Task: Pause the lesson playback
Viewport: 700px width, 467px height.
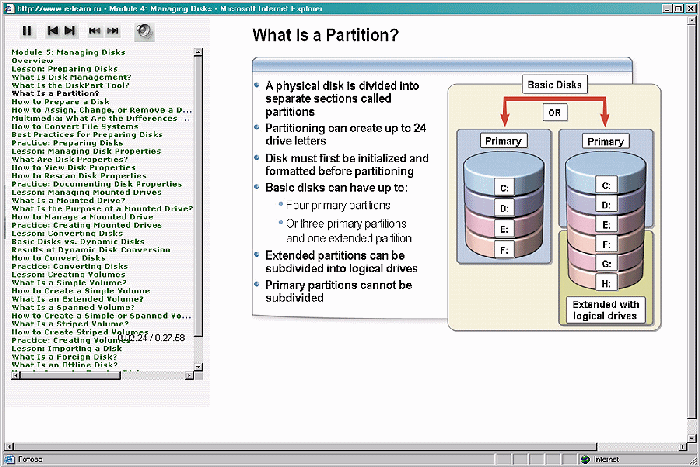Action: [x=27, y=31]
